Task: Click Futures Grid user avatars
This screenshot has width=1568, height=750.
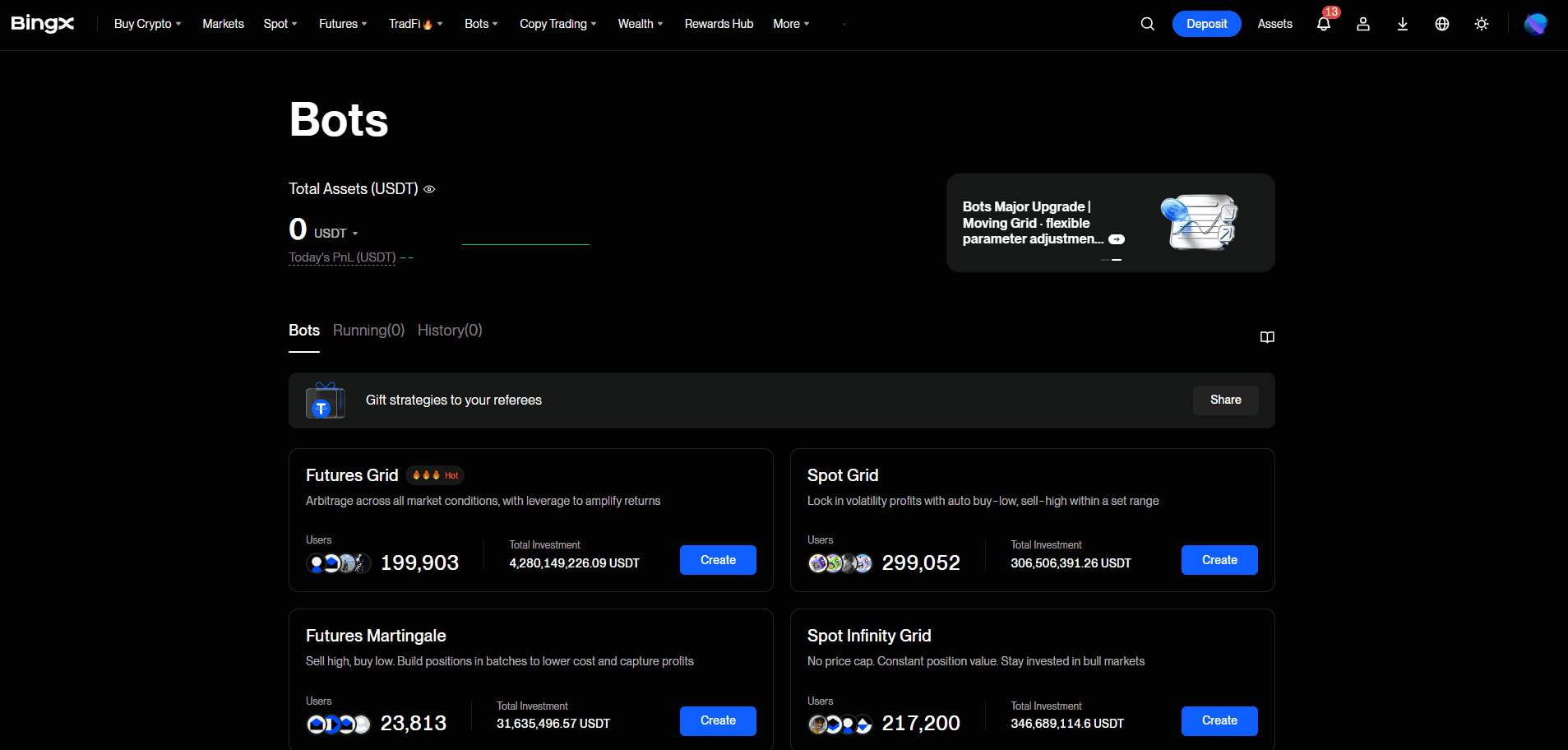Action: click(x=338, y=563)
